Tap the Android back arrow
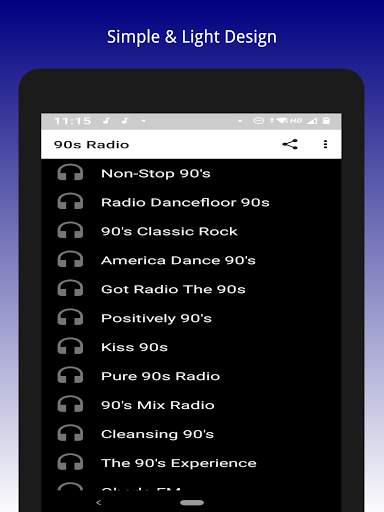 point(98,502)
